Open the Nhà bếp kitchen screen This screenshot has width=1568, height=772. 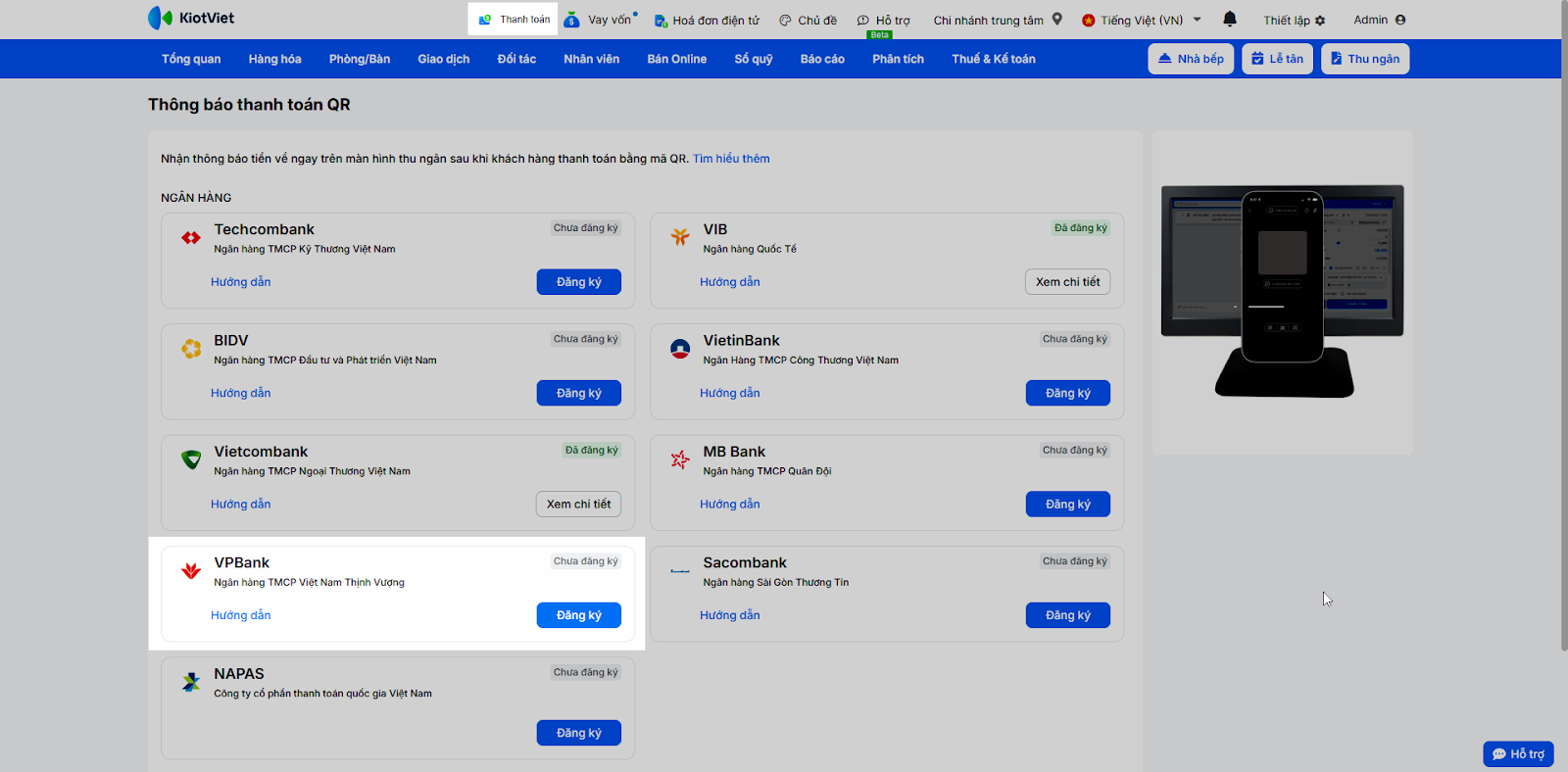[1191, 59]
